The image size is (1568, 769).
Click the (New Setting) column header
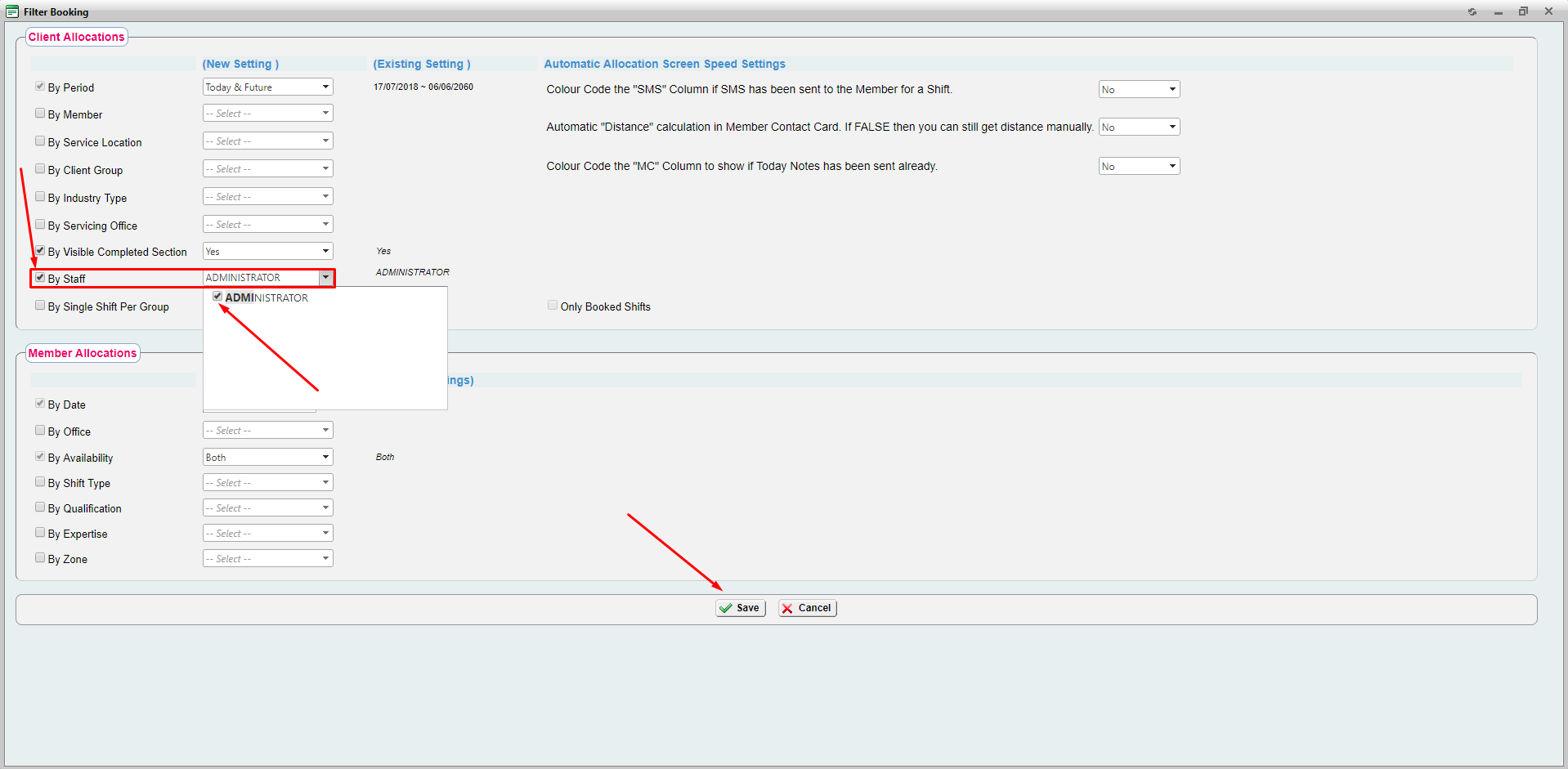(x=240, y=64)
